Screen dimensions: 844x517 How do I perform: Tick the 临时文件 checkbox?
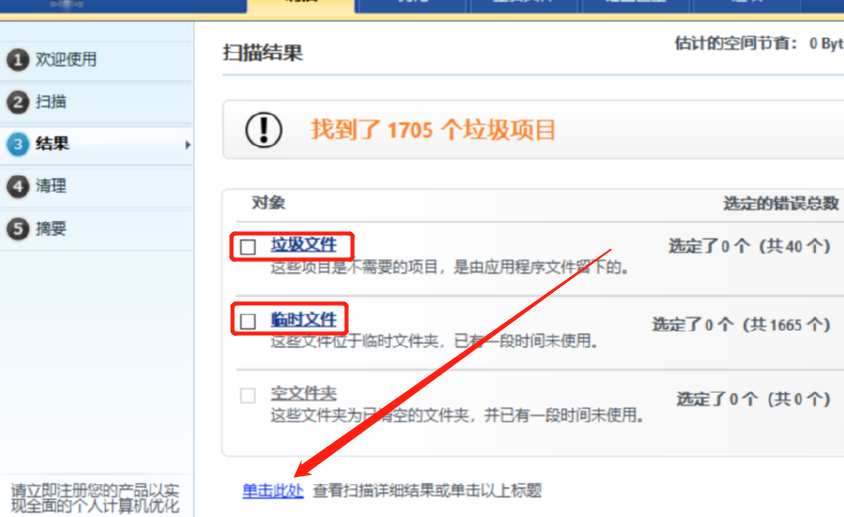[x=248, y=321]
